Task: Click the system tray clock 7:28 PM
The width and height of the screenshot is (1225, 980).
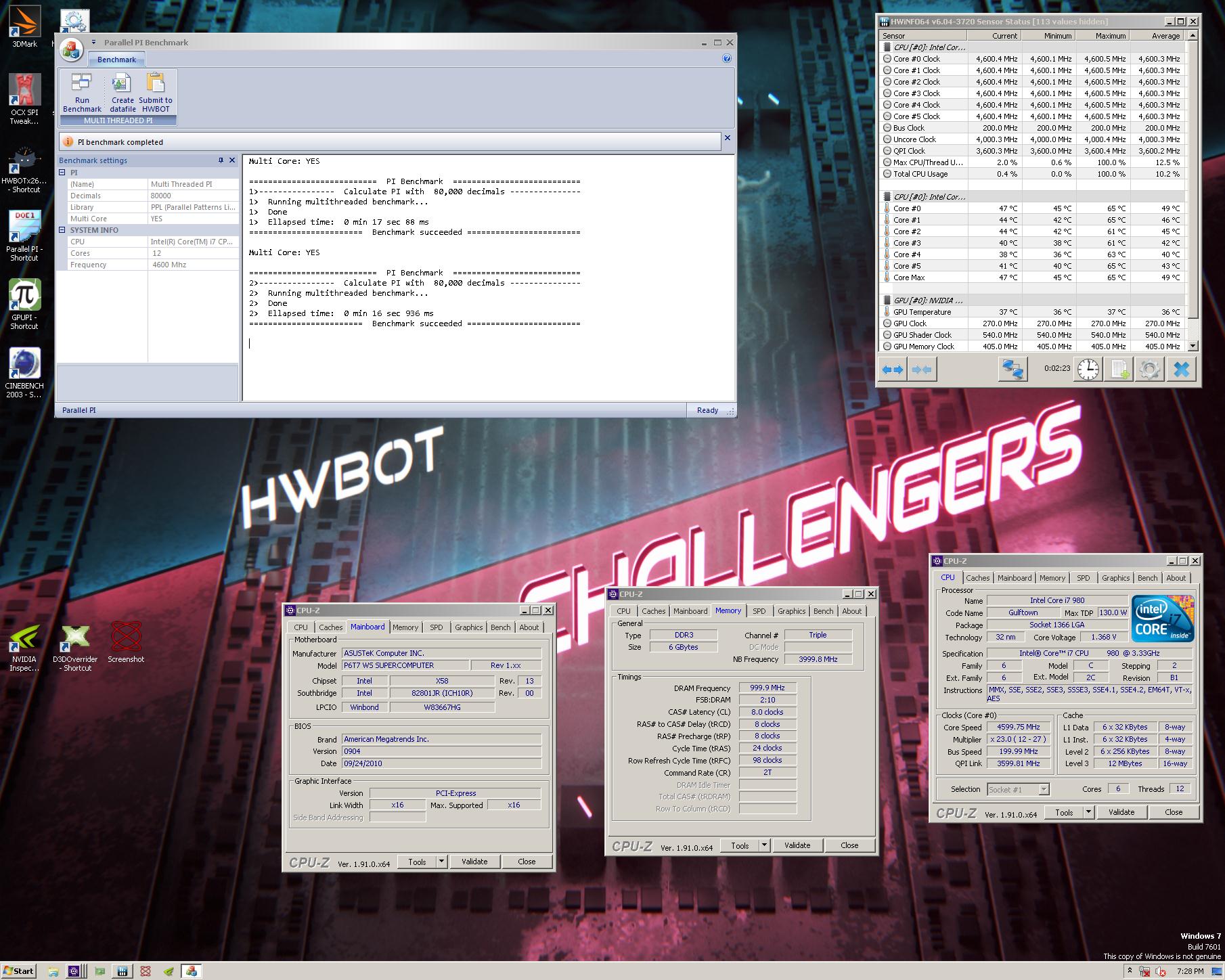Action: [1190, 971]
